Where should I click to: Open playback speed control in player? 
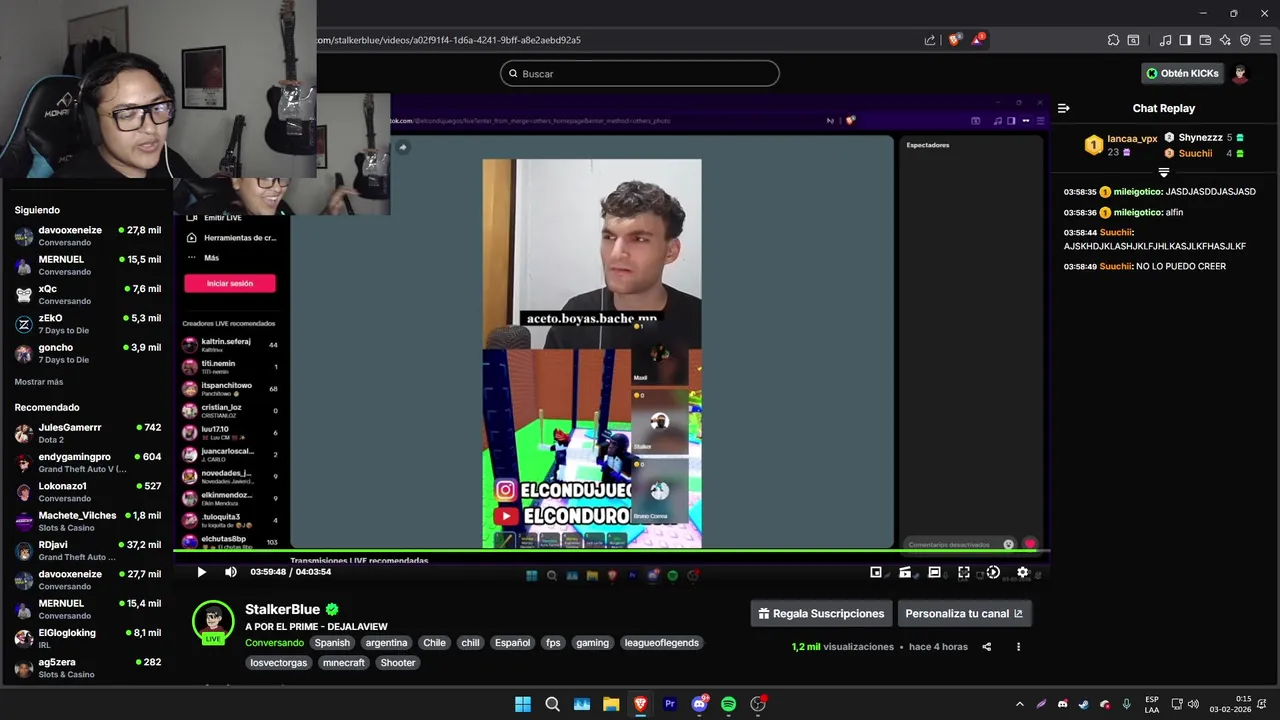pyautogui.click(x=993, y=572)
